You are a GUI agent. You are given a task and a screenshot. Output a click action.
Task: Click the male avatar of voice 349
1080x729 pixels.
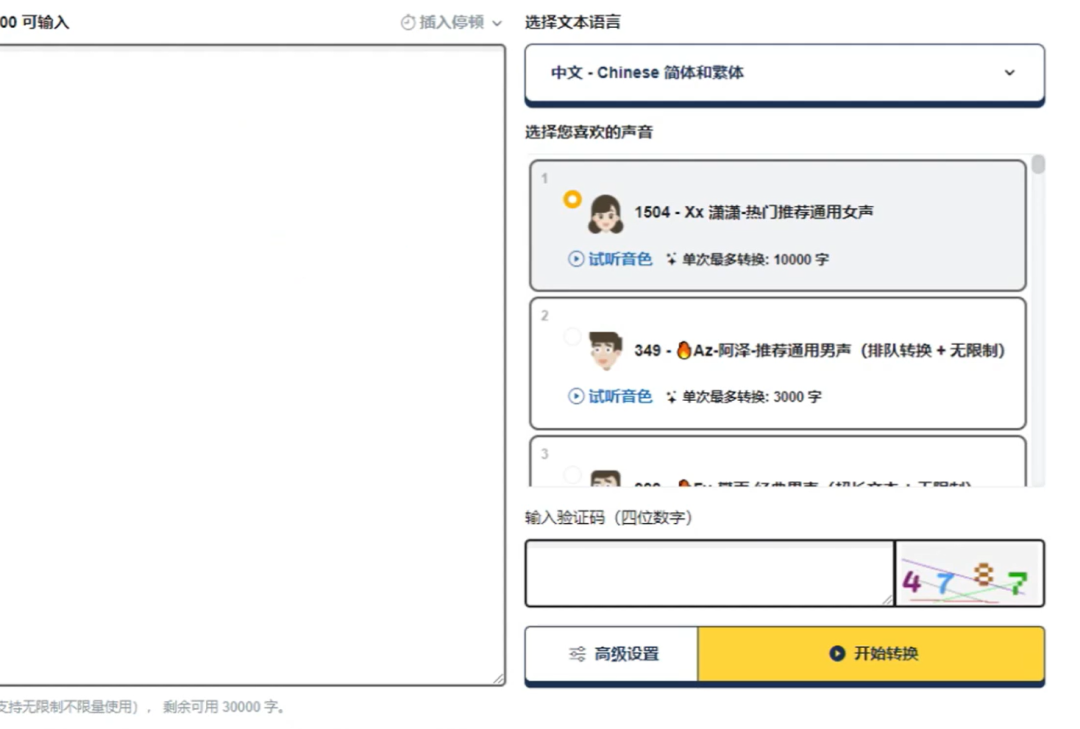pos(605,350)
